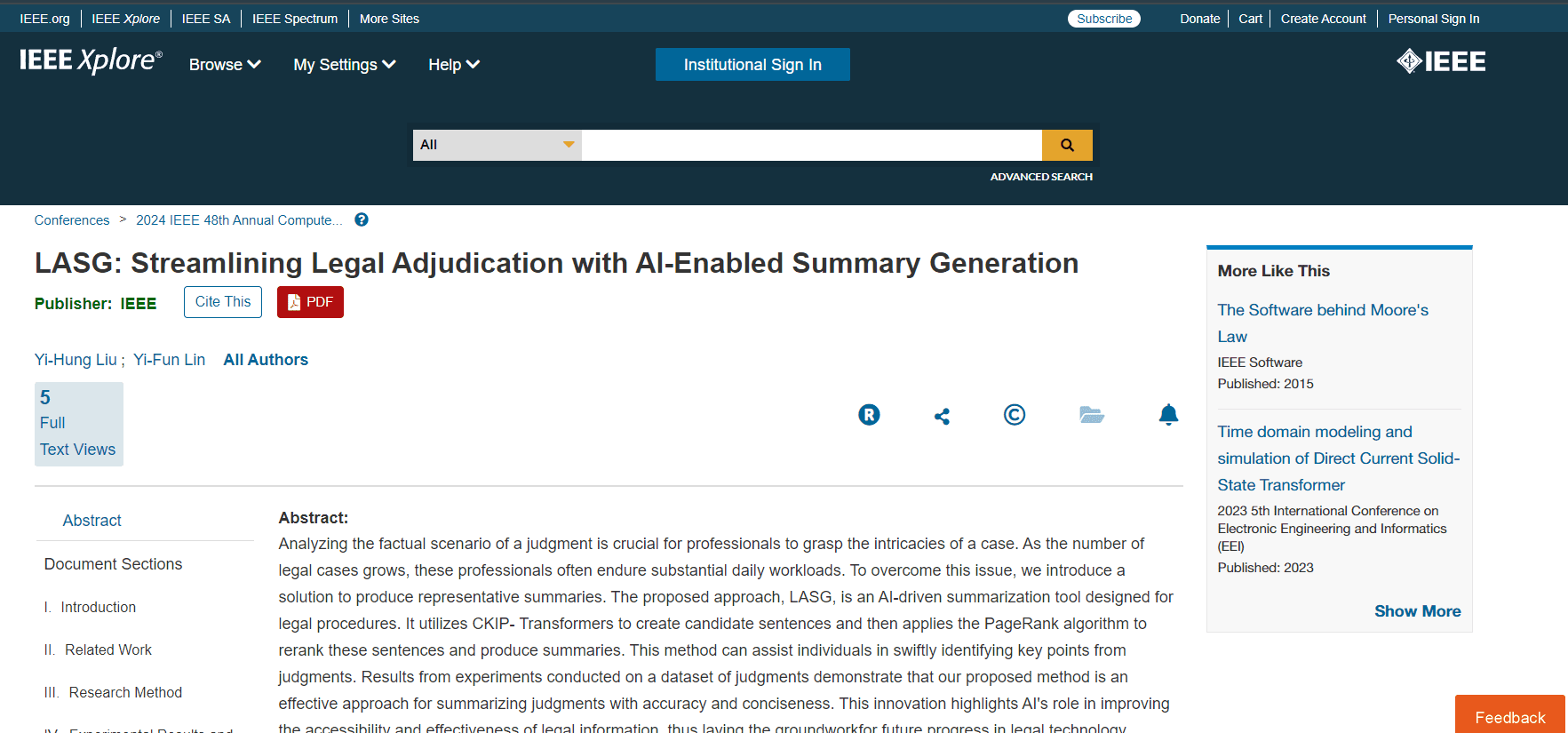Click the Cite This button
The width and height of the screenshot is (1568, 733).
pyautogui.click(x=223, y=302)
